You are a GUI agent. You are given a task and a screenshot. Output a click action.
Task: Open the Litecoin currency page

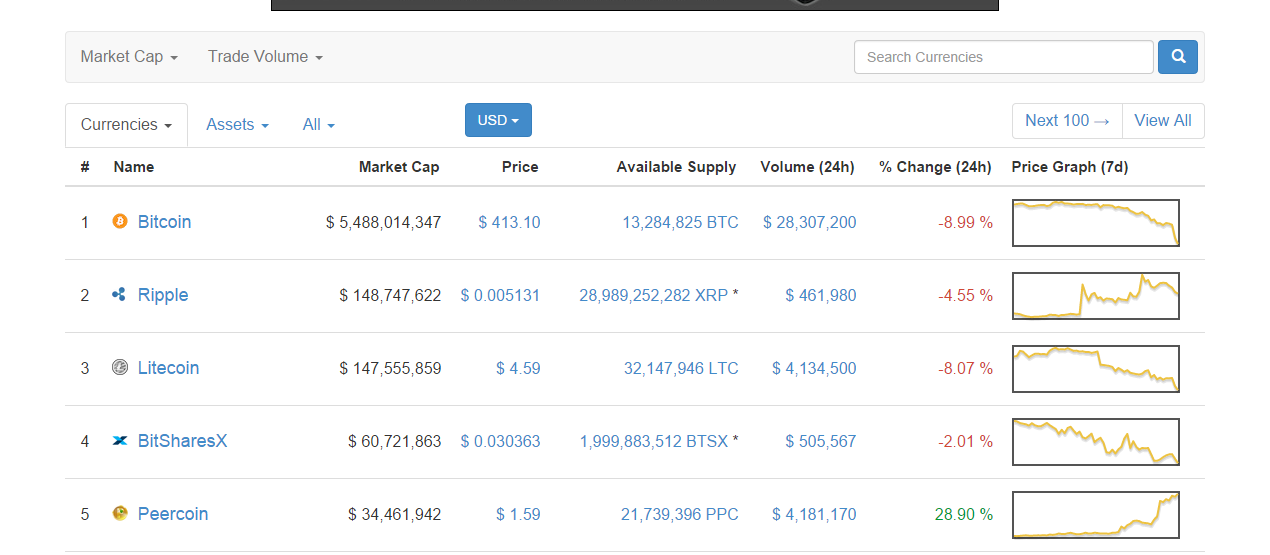[168, 368]
